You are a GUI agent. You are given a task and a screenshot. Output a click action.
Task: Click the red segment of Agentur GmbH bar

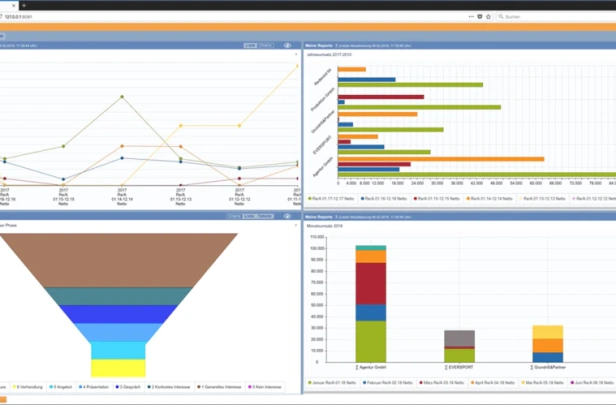pyautogui.click(x=371, y=284)
